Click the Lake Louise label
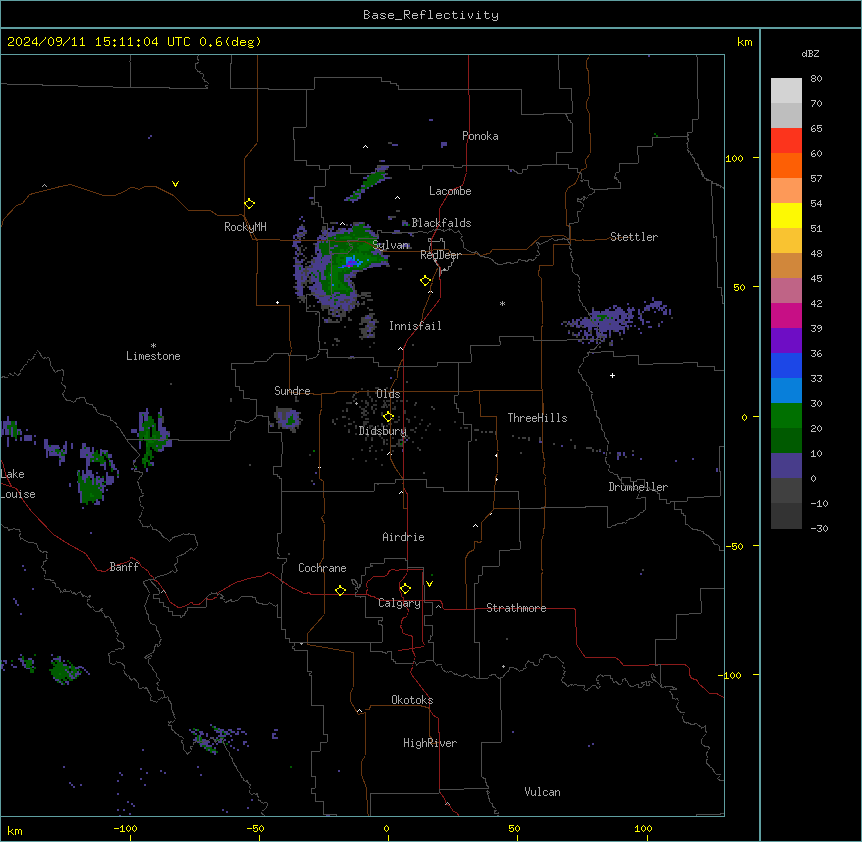Viewport: 862px width, 842px height. 16,484
